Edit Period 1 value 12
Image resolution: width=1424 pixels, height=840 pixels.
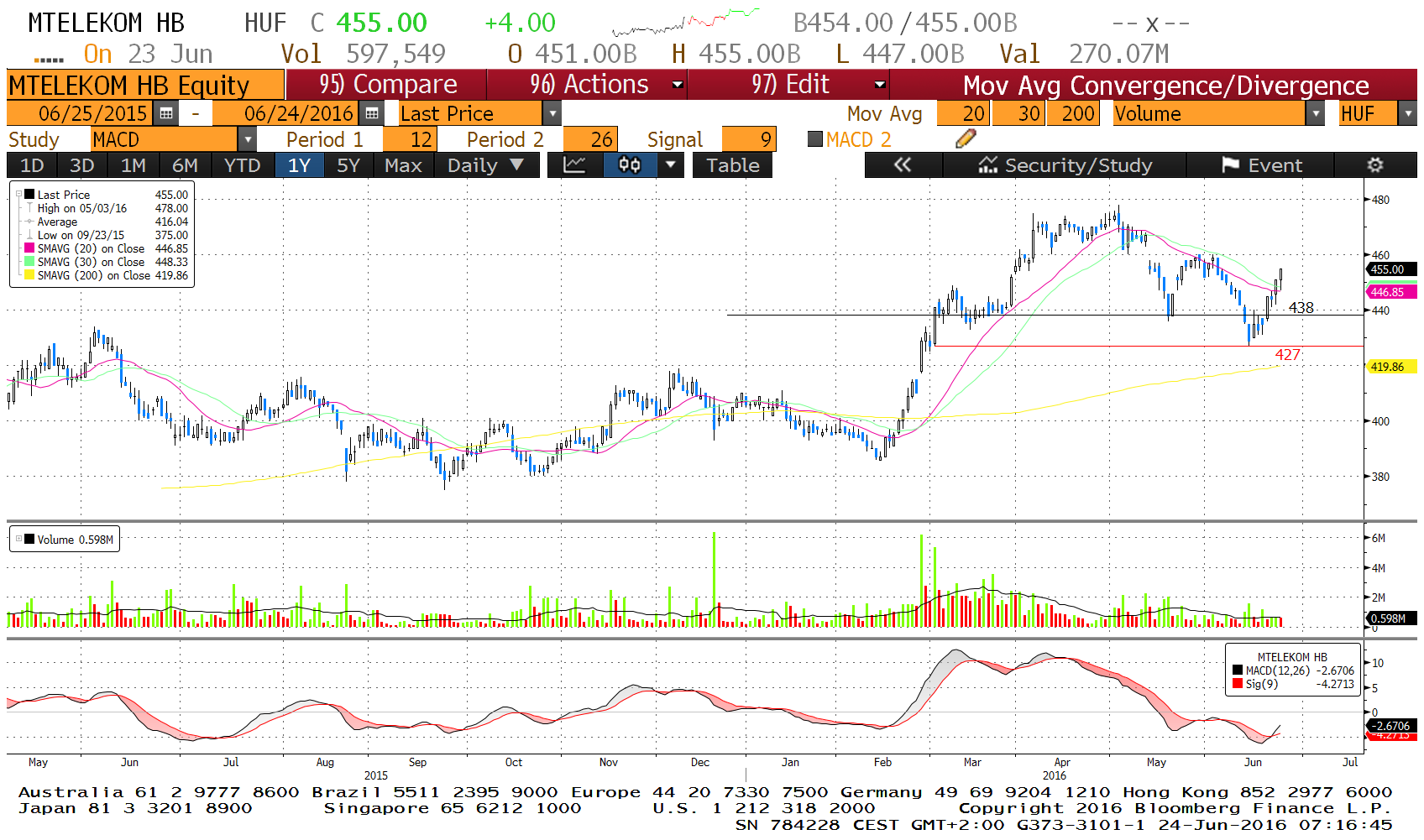[x=410, y=139]
